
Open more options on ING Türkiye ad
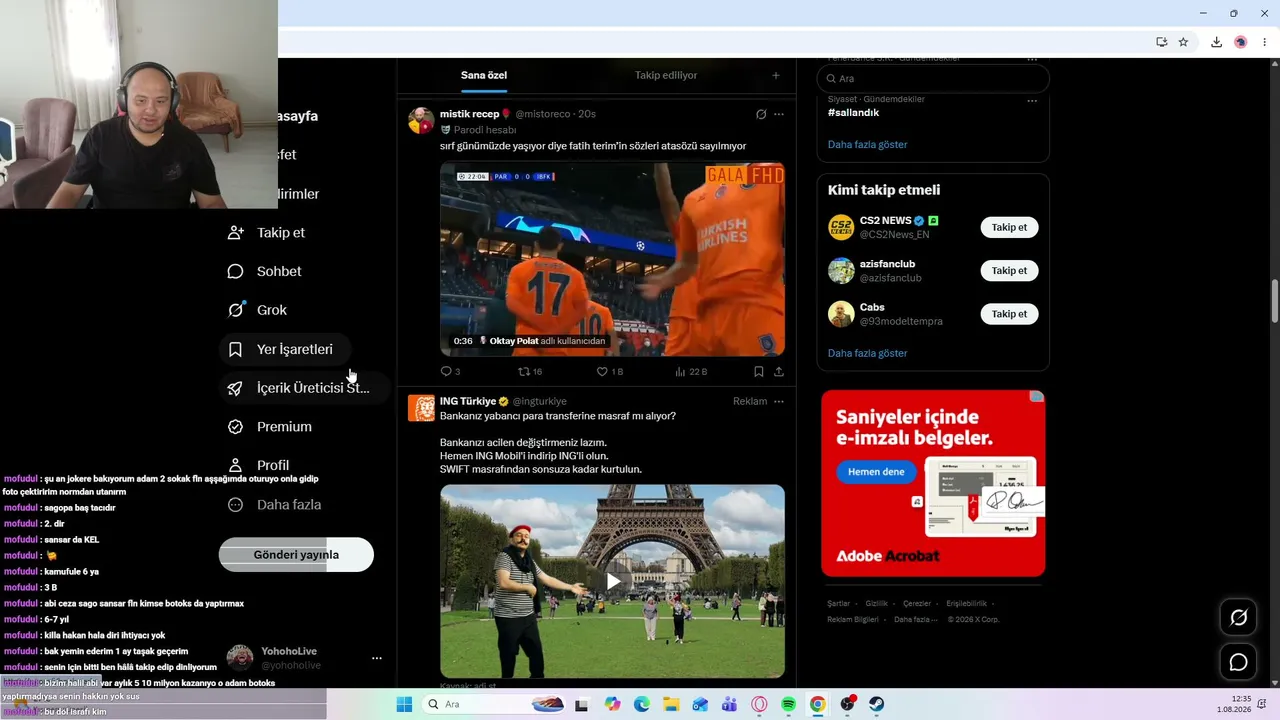tap(779, 402)
